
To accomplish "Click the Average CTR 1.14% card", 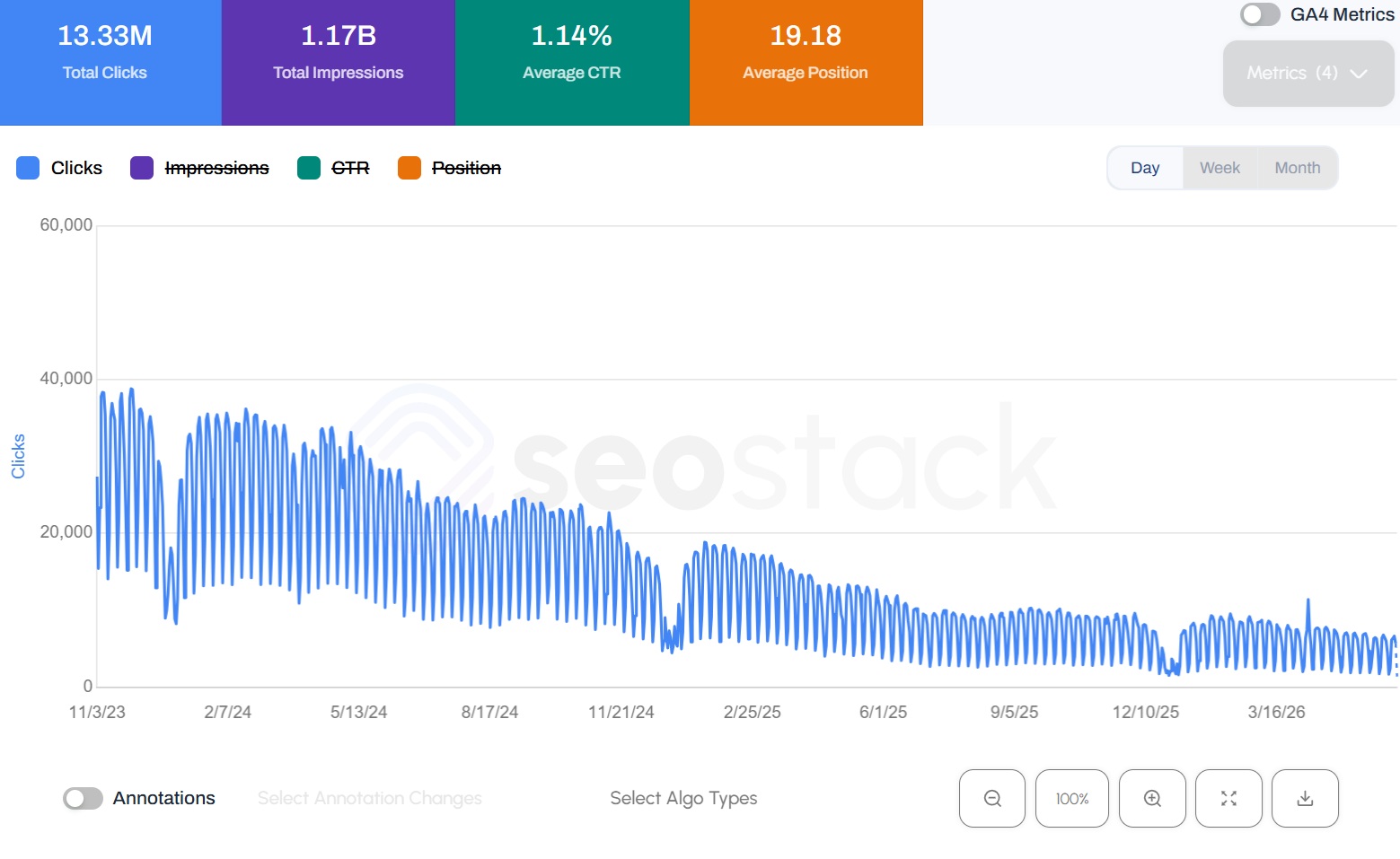I will tap(572, 63).
